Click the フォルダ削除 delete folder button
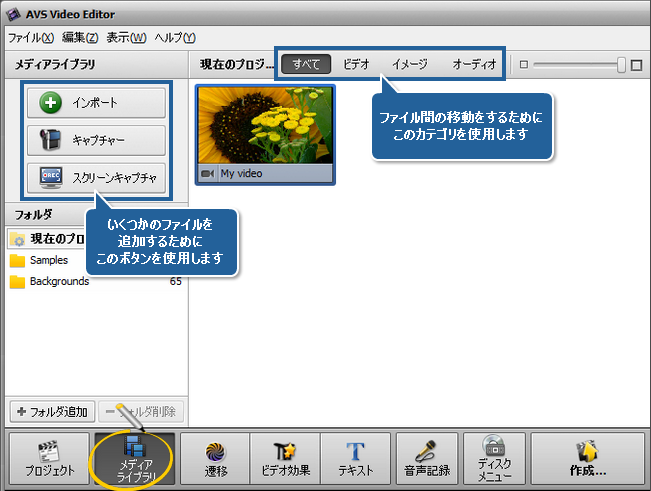The height and width of the screenshot is (491, 651). 141,412
